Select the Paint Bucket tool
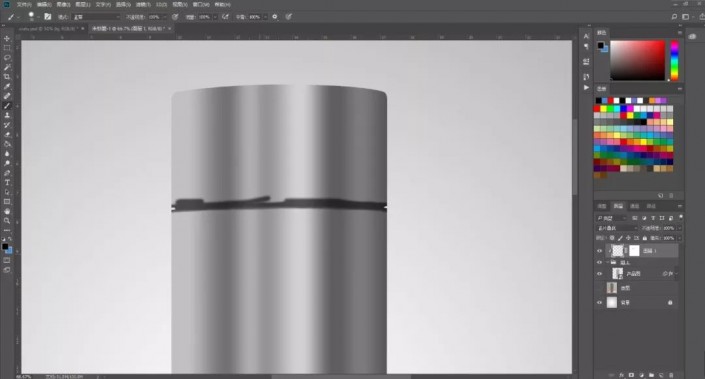705x379 pixels. tap(7, 144)
